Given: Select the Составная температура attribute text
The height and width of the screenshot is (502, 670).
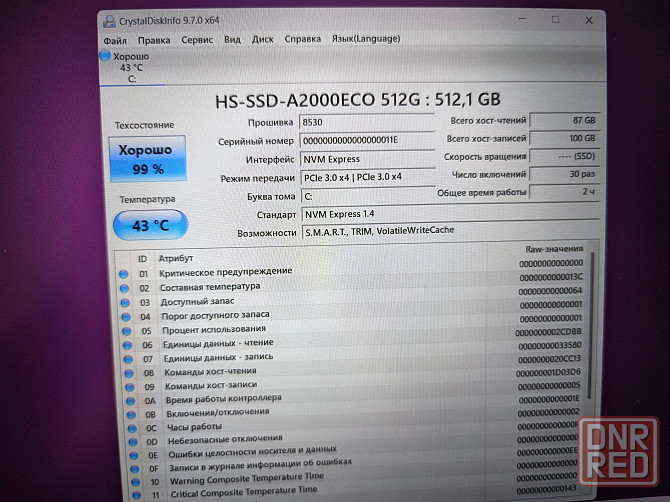Looking at the screenshot, I should click(x=210, y=287).
